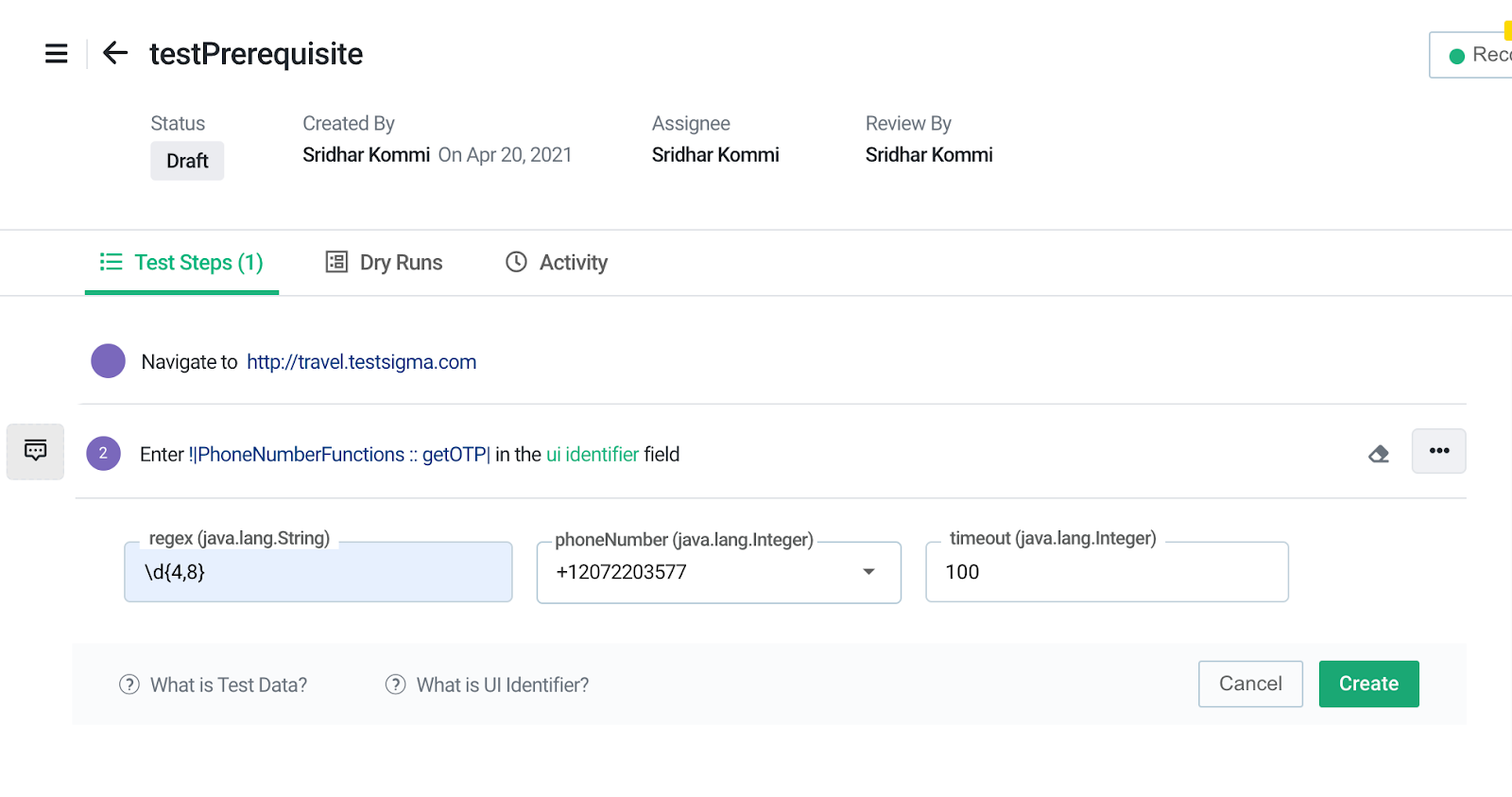Click the help icon for UI Identifier
This screenshot has width=1512, height=797.
[396, 684]
